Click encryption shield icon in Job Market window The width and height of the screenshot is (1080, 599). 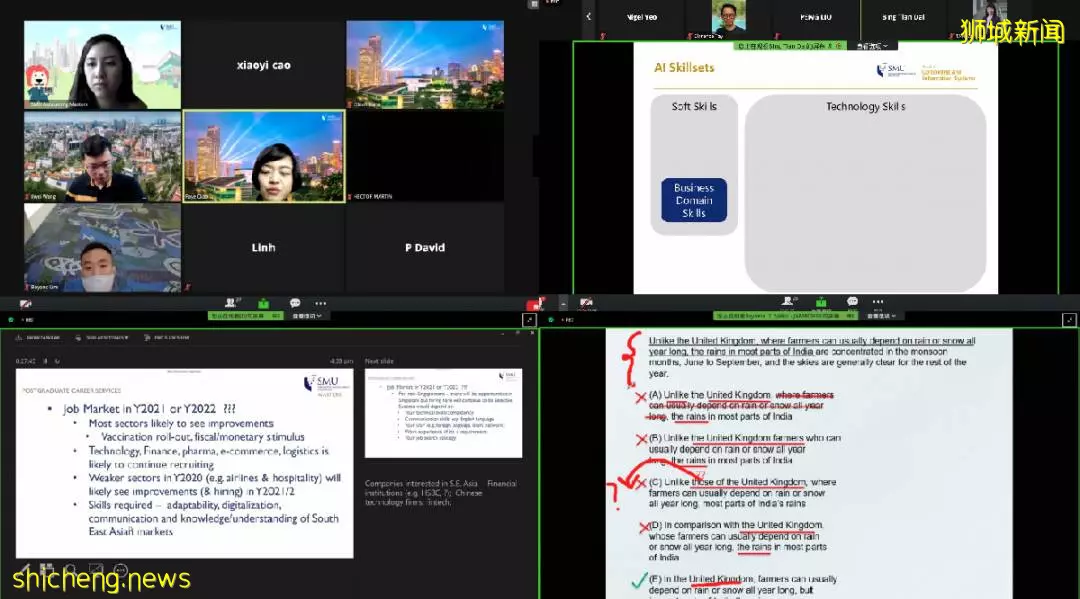pos(10,319)
